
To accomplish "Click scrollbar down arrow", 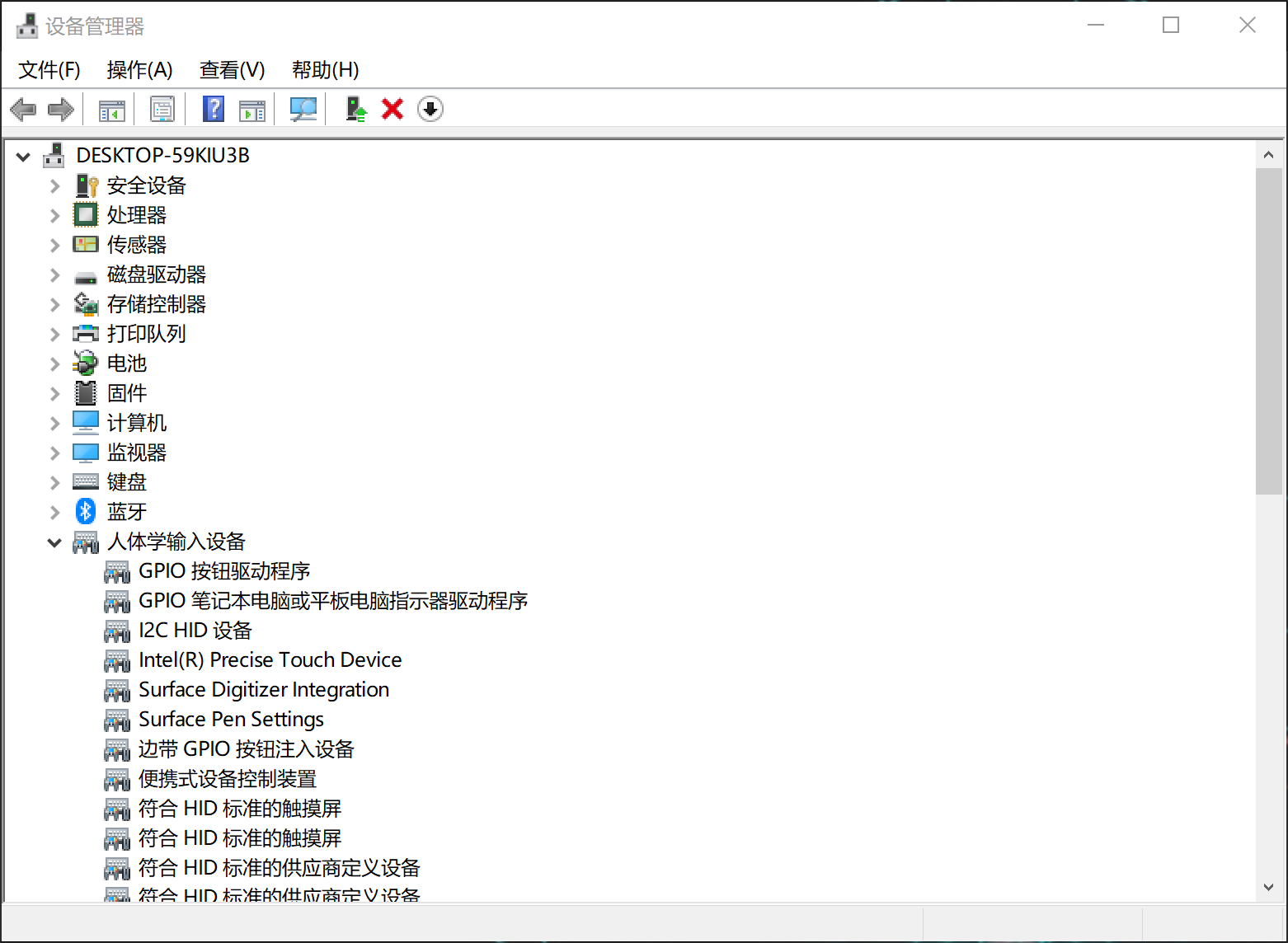I will click(x=1268, y=887).
